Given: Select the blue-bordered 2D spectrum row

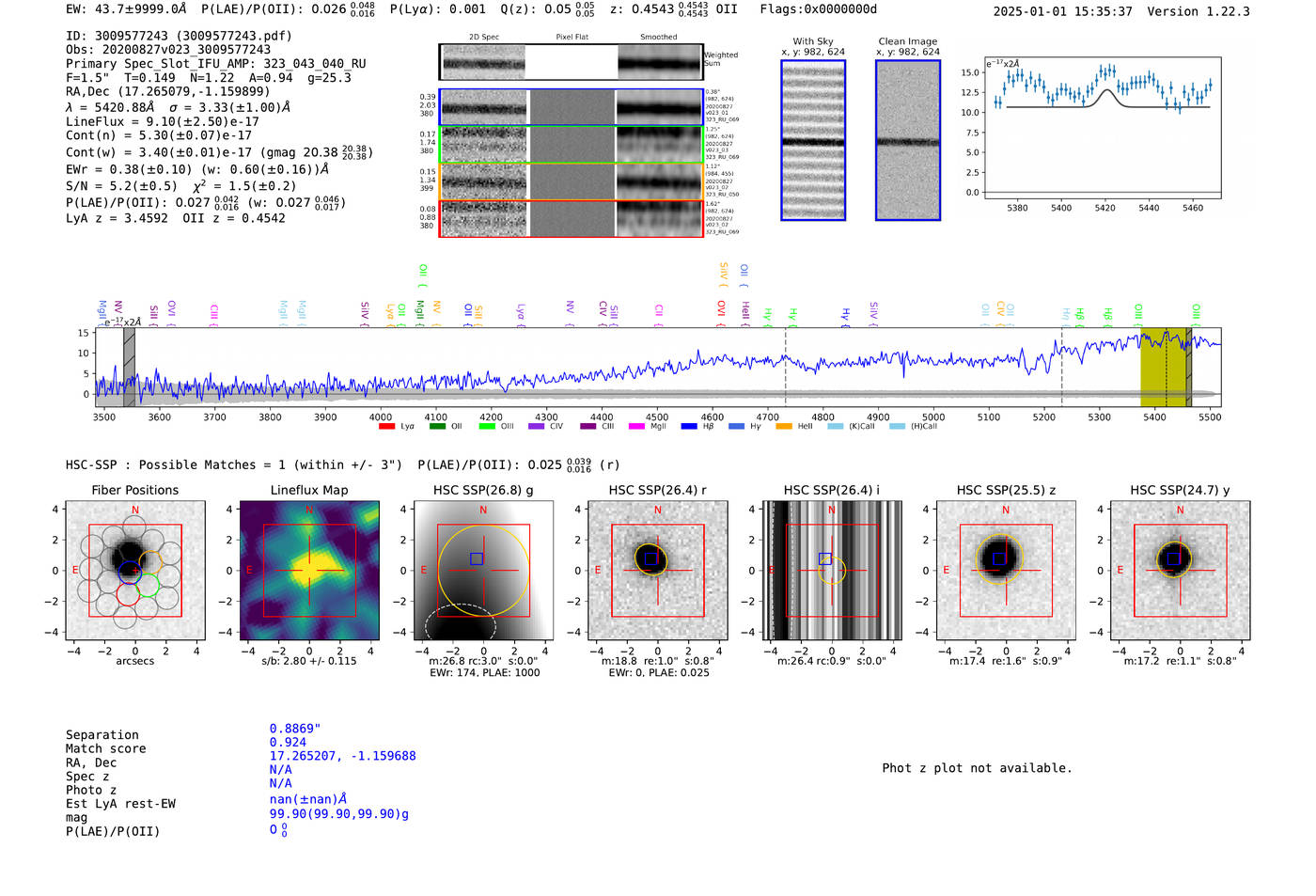Looking at the screenshot, I should click(572, 107).
